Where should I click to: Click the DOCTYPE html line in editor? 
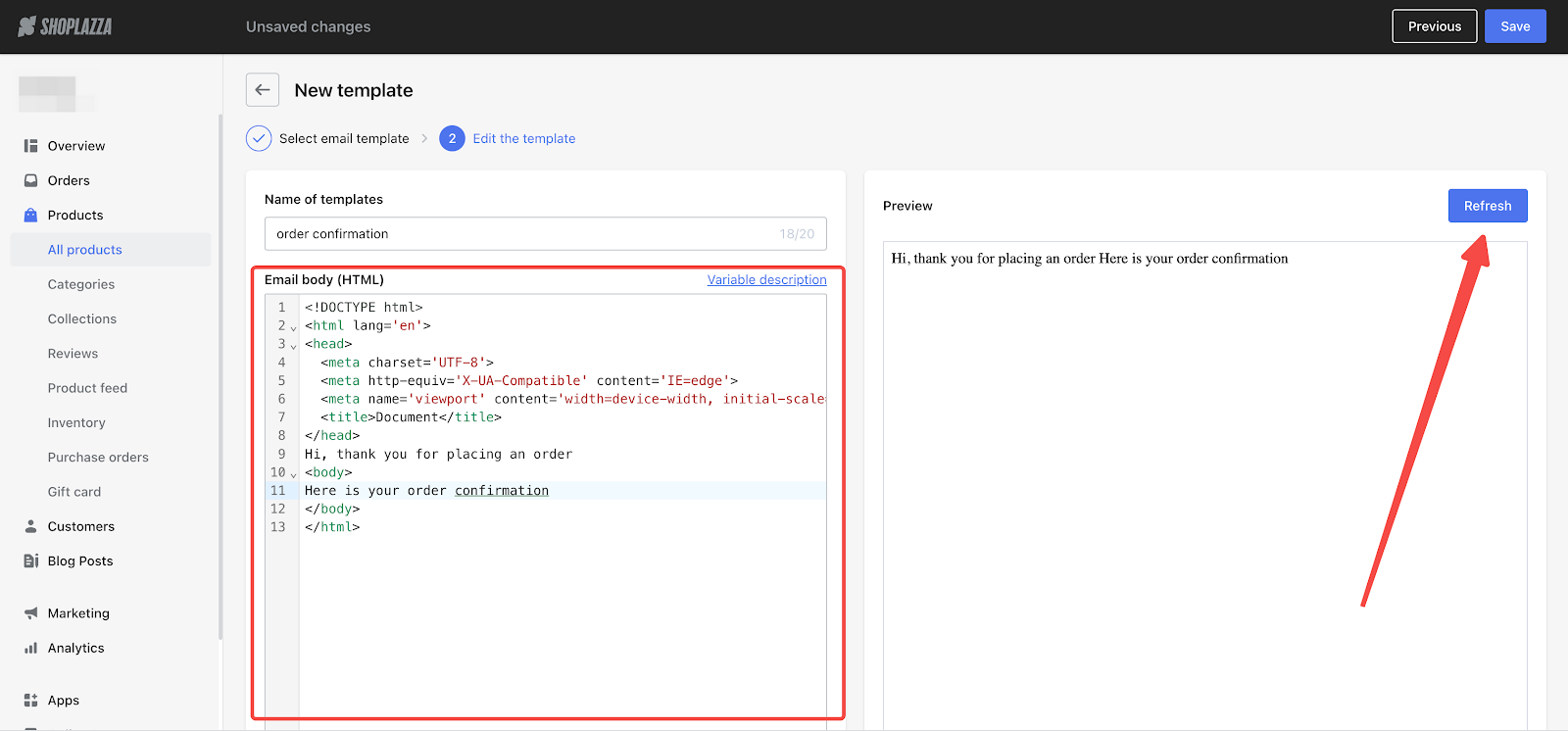point(364,307)
